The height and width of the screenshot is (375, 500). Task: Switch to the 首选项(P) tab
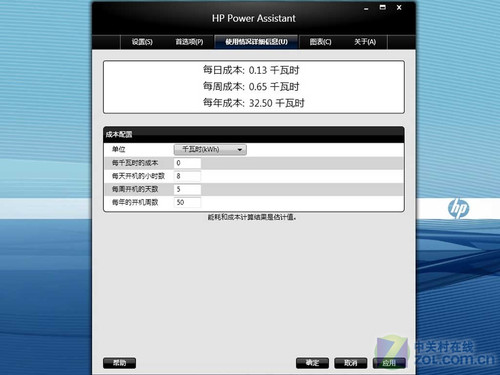[x=189, y=42]
